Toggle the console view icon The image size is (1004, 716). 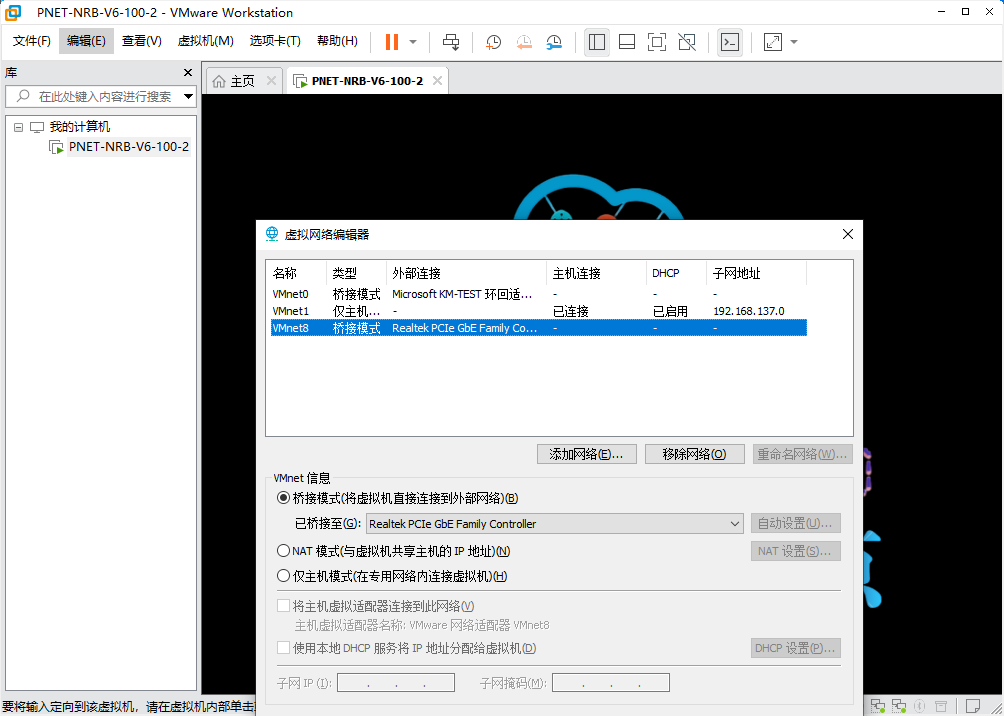(730, 42)
